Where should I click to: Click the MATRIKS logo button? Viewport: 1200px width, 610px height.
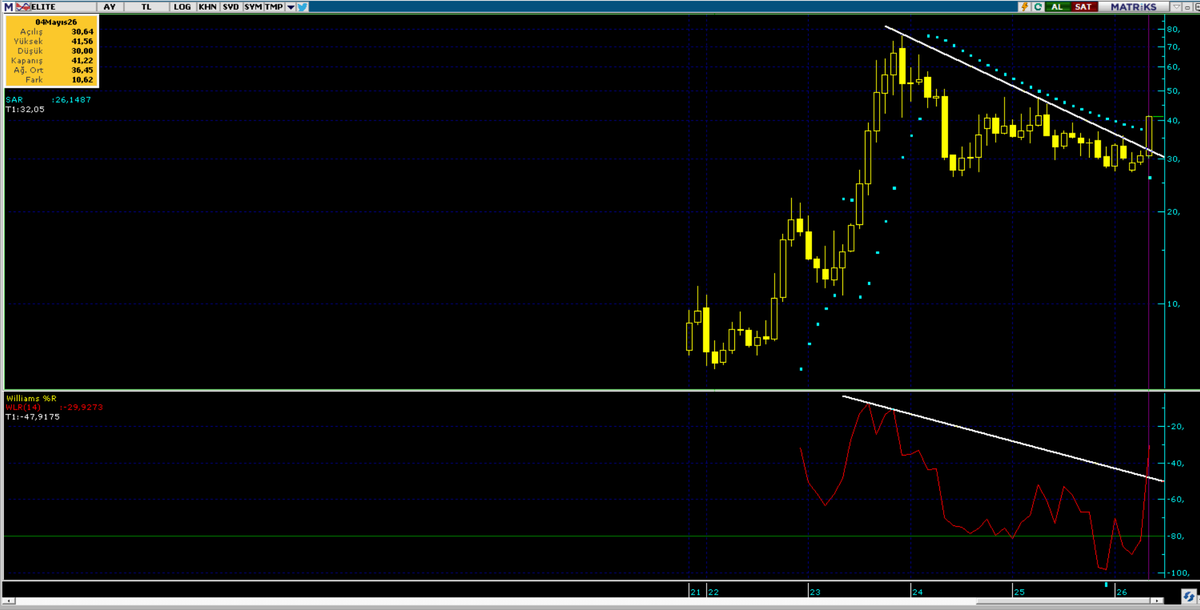click(x=1133, y=7)
